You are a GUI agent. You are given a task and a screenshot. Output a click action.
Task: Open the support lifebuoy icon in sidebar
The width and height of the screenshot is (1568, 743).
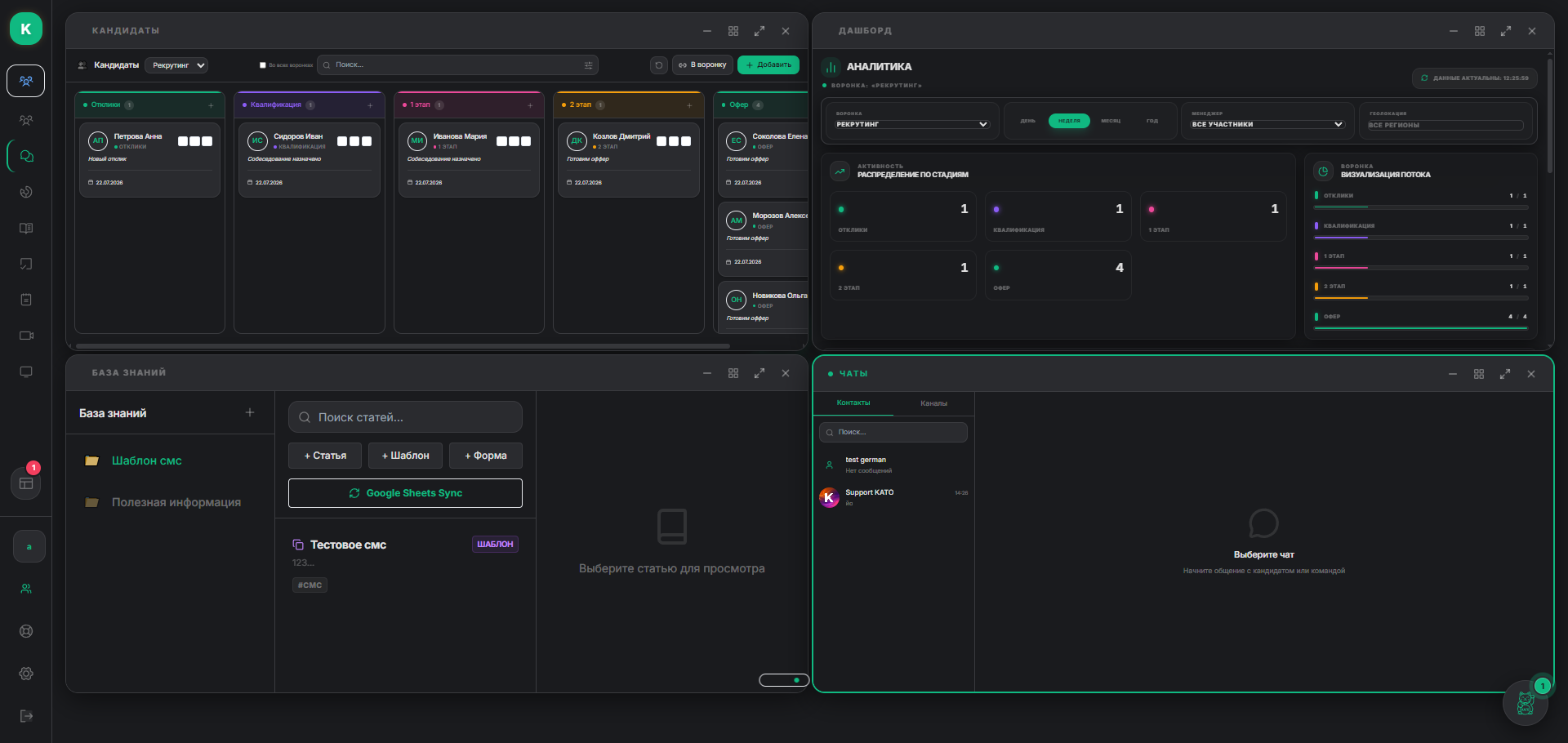26,631
